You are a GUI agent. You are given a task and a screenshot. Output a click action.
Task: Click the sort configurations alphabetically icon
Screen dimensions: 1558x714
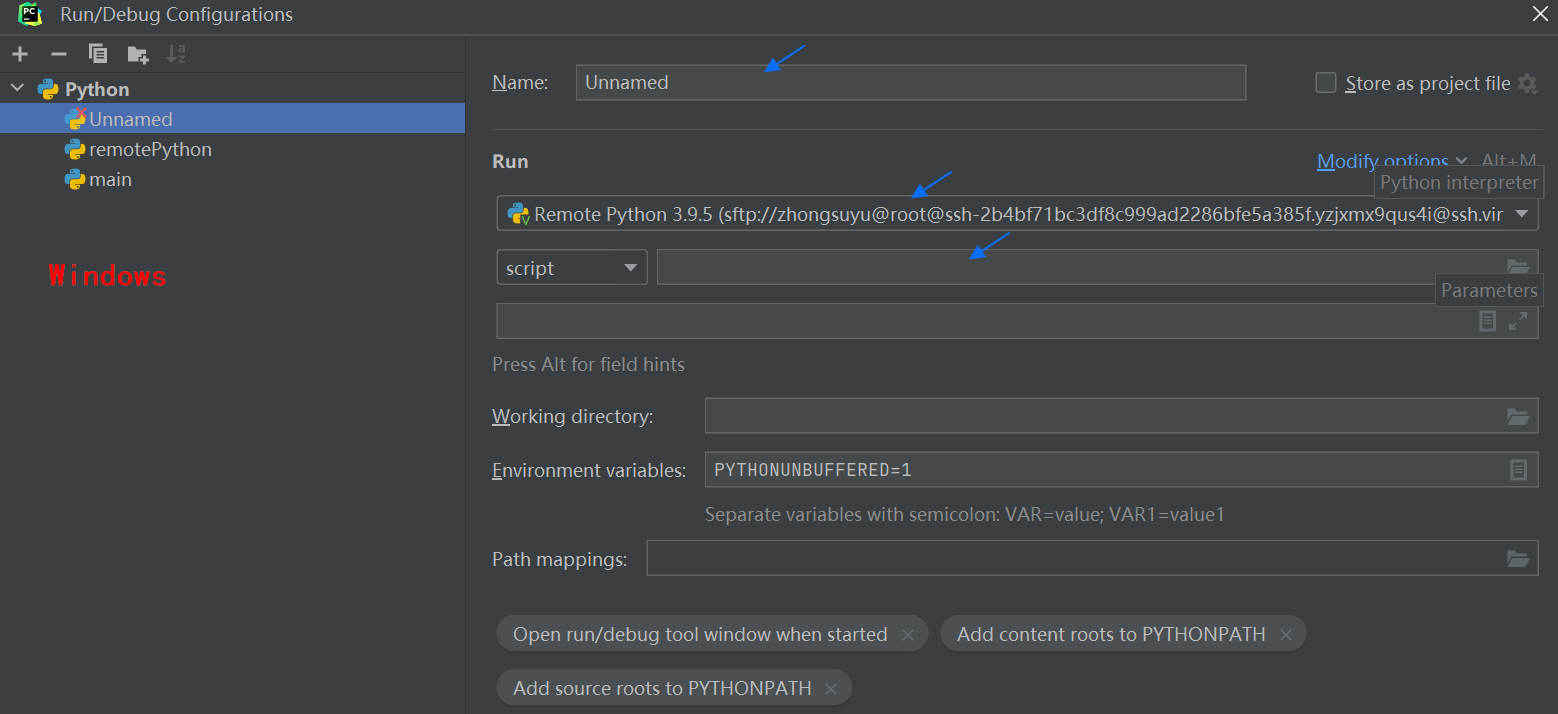176,54
